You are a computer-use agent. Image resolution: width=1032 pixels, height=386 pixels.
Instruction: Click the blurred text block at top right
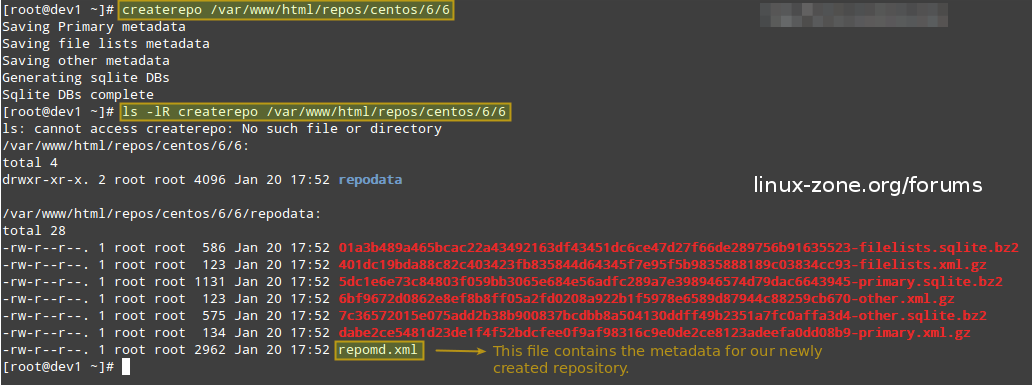pyautogui.click(x=854, y=14)
